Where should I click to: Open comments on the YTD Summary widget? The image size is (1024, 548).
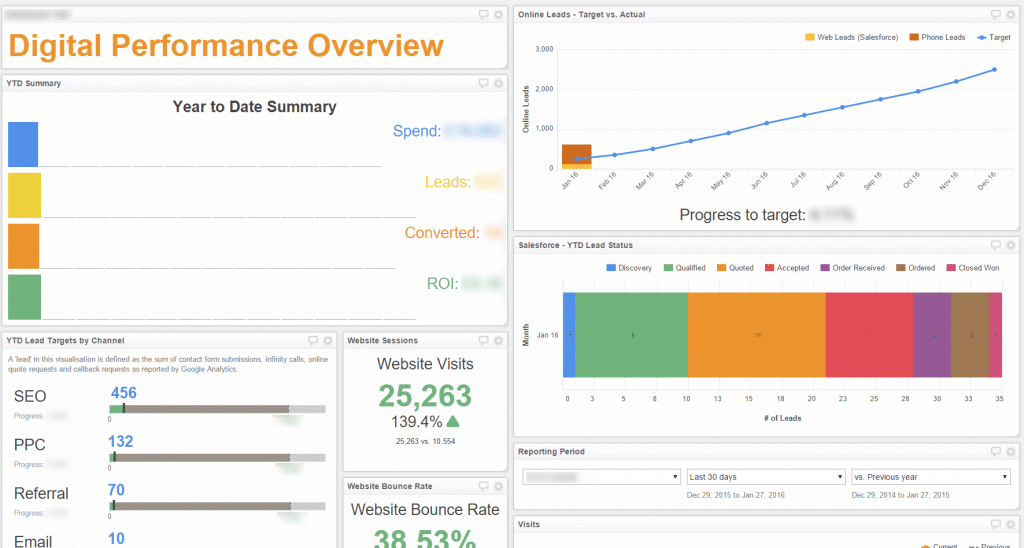(483, 83)
